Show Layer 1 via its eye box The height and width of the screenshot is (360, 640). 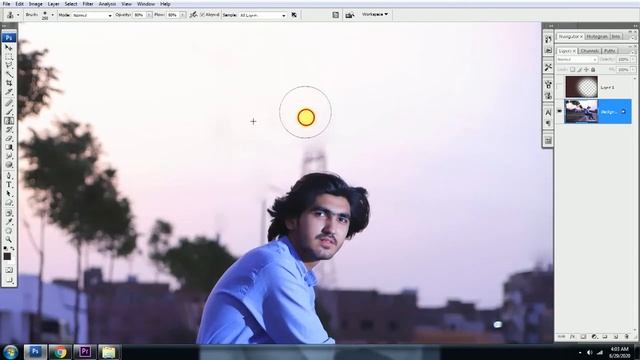559,87
